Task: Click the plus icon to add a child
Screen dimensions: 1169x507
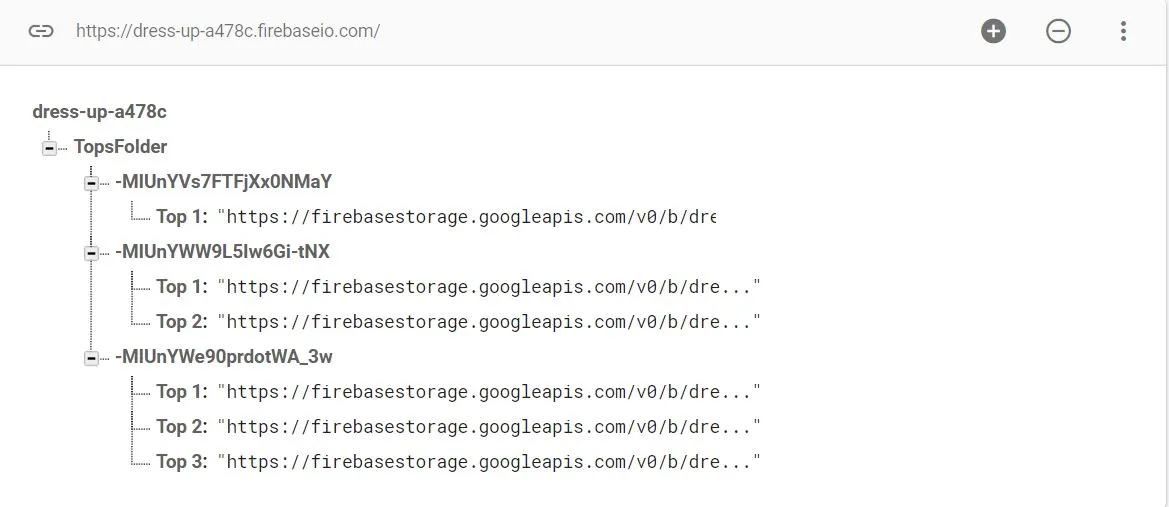Action: tap(993, 31)
